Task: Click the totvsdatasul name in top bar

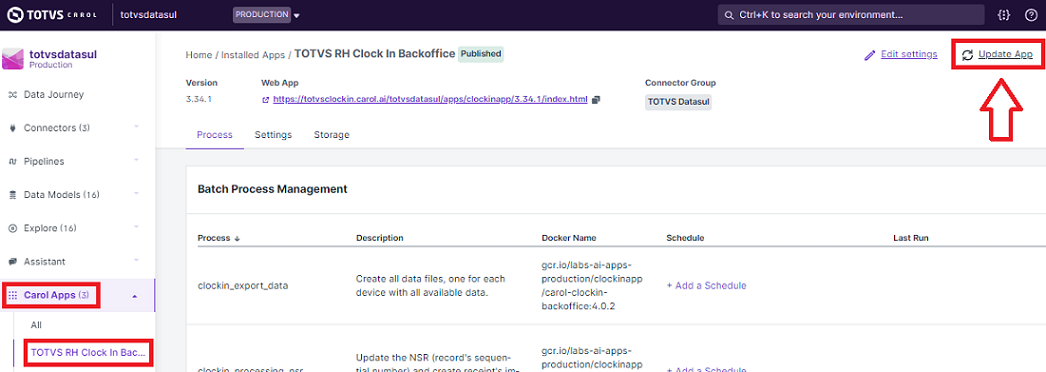Action: (x=148, y=14)
